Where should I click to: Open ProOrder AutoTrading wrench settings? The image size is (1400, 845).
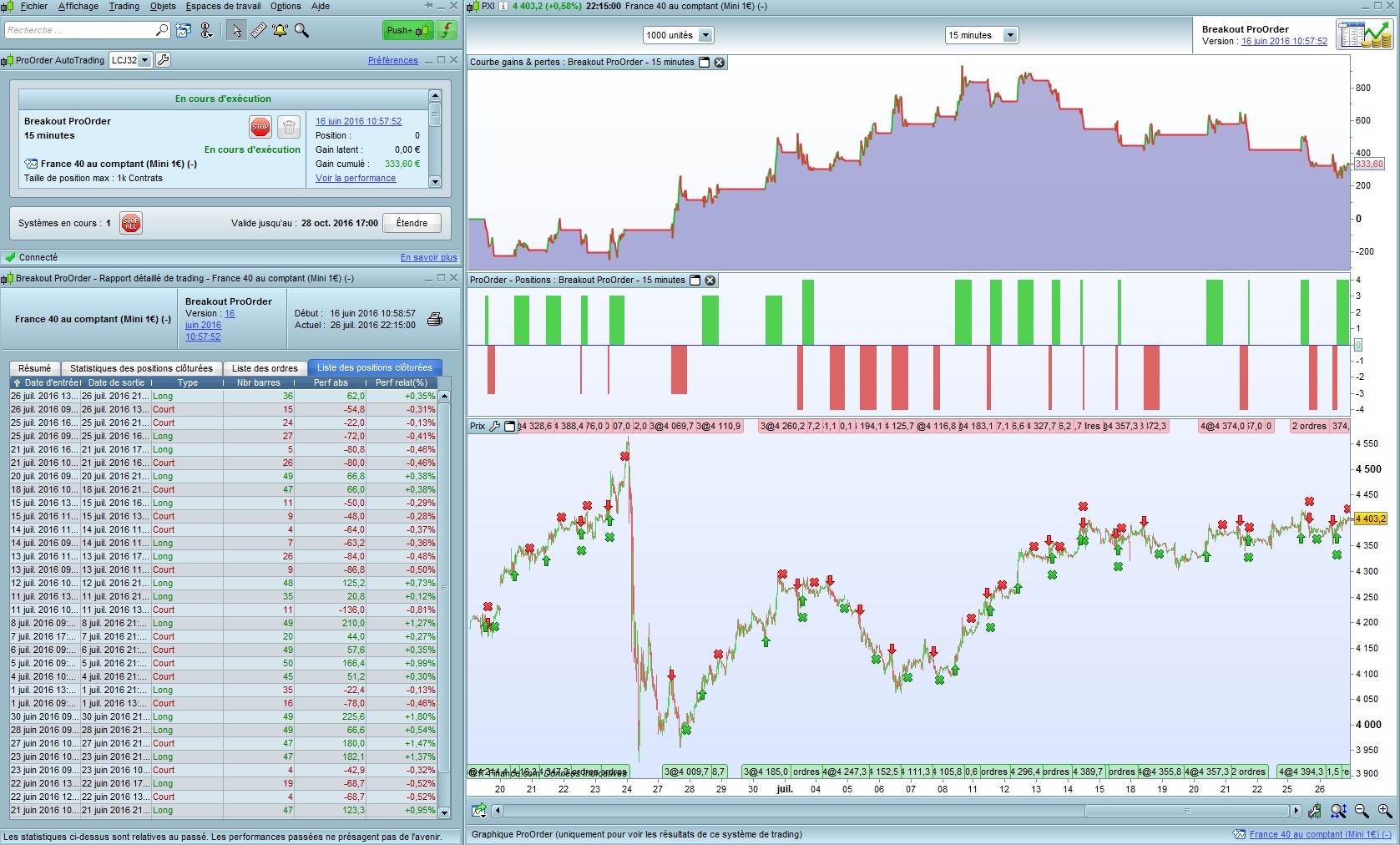coord(164,60)
